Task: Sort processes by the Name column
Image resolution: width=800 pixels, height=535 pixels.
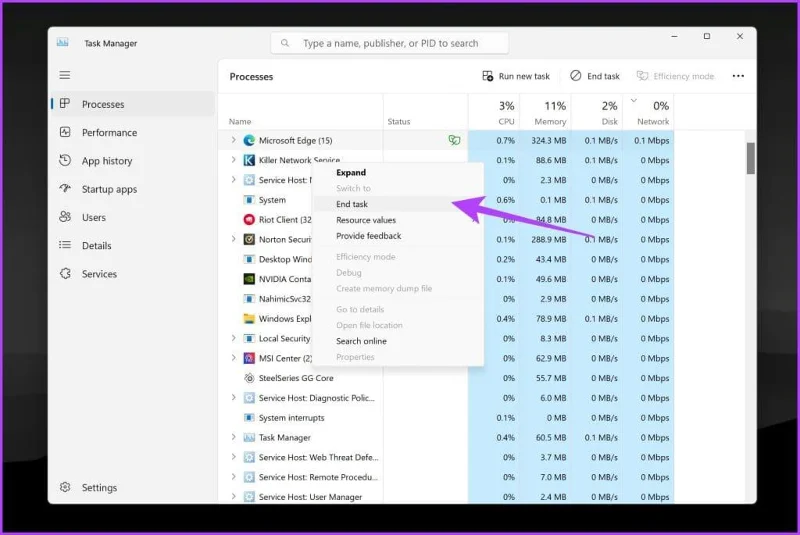Action: click(301, 112)
